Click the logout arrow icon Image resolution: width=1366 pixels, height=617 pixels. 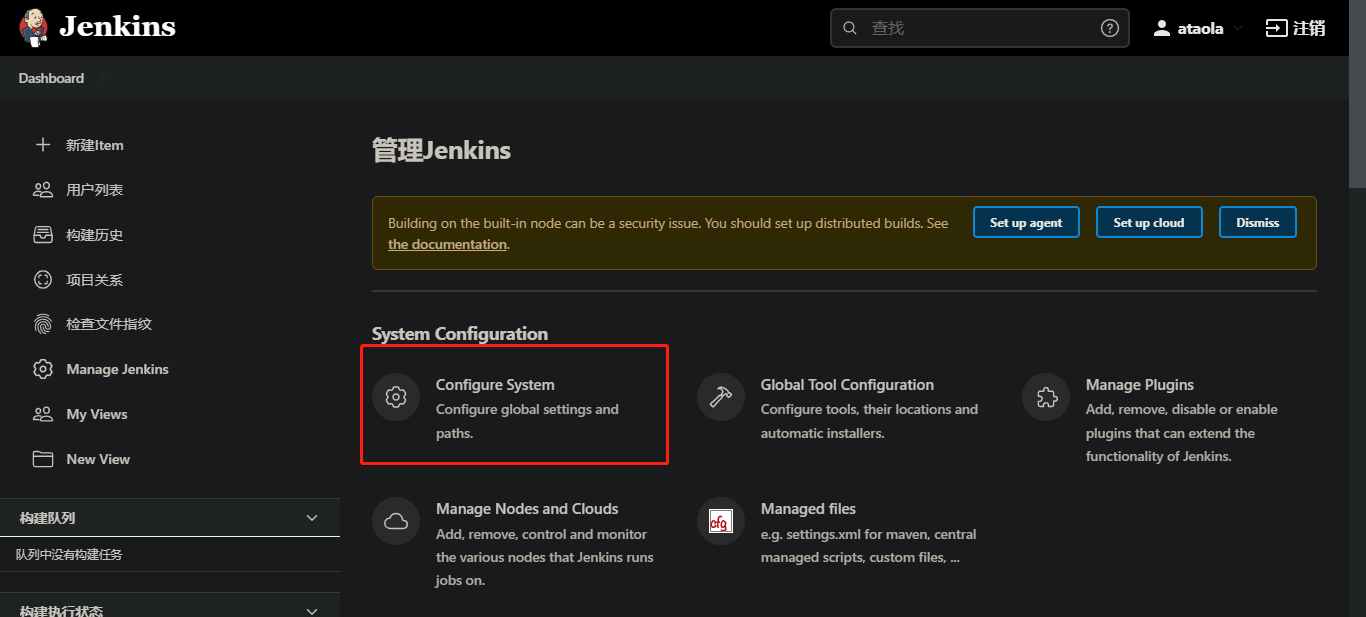click(x=1276, y=28)
